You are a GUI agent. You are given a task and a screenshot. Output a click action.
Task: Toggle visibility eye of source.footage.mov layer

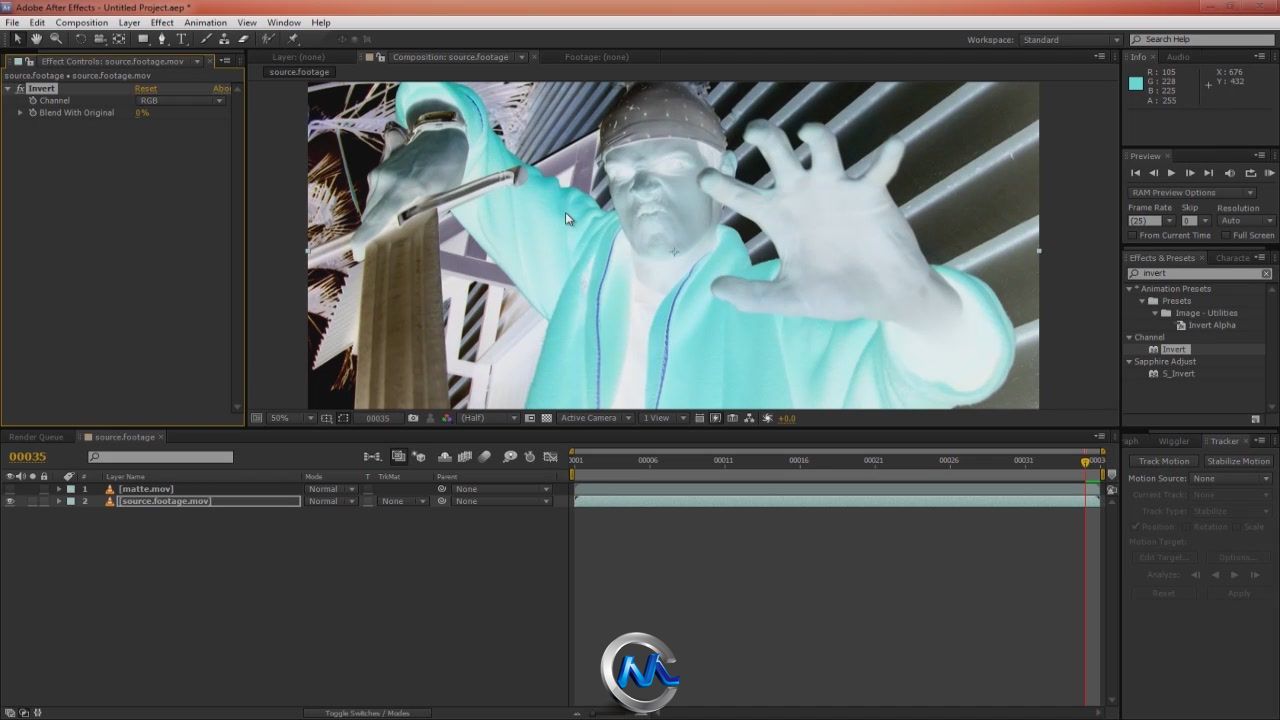(10, 501)
